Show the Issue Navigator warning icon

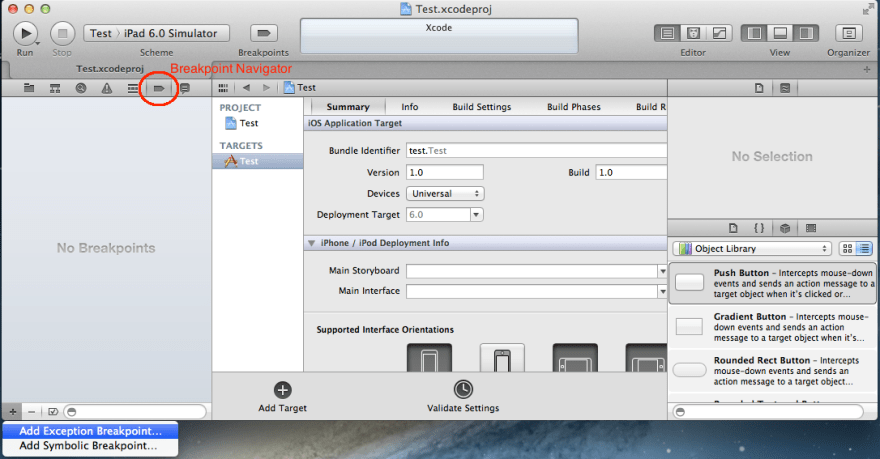107,88
